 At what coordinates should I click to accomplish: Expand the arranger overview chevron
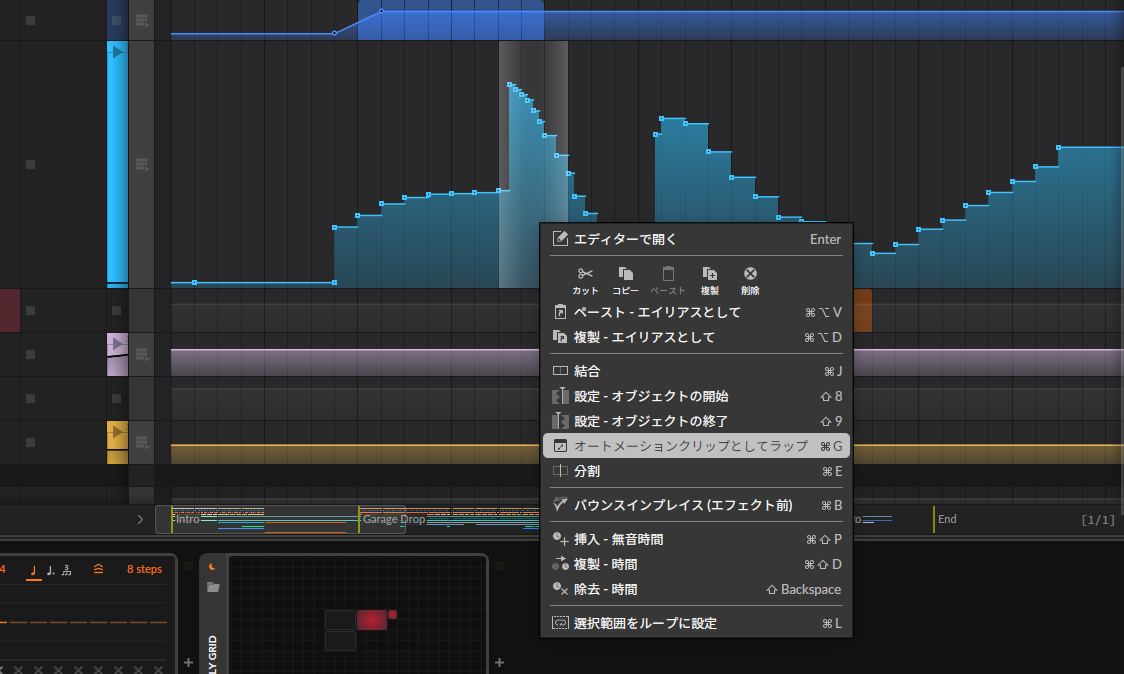coord(140,520)
